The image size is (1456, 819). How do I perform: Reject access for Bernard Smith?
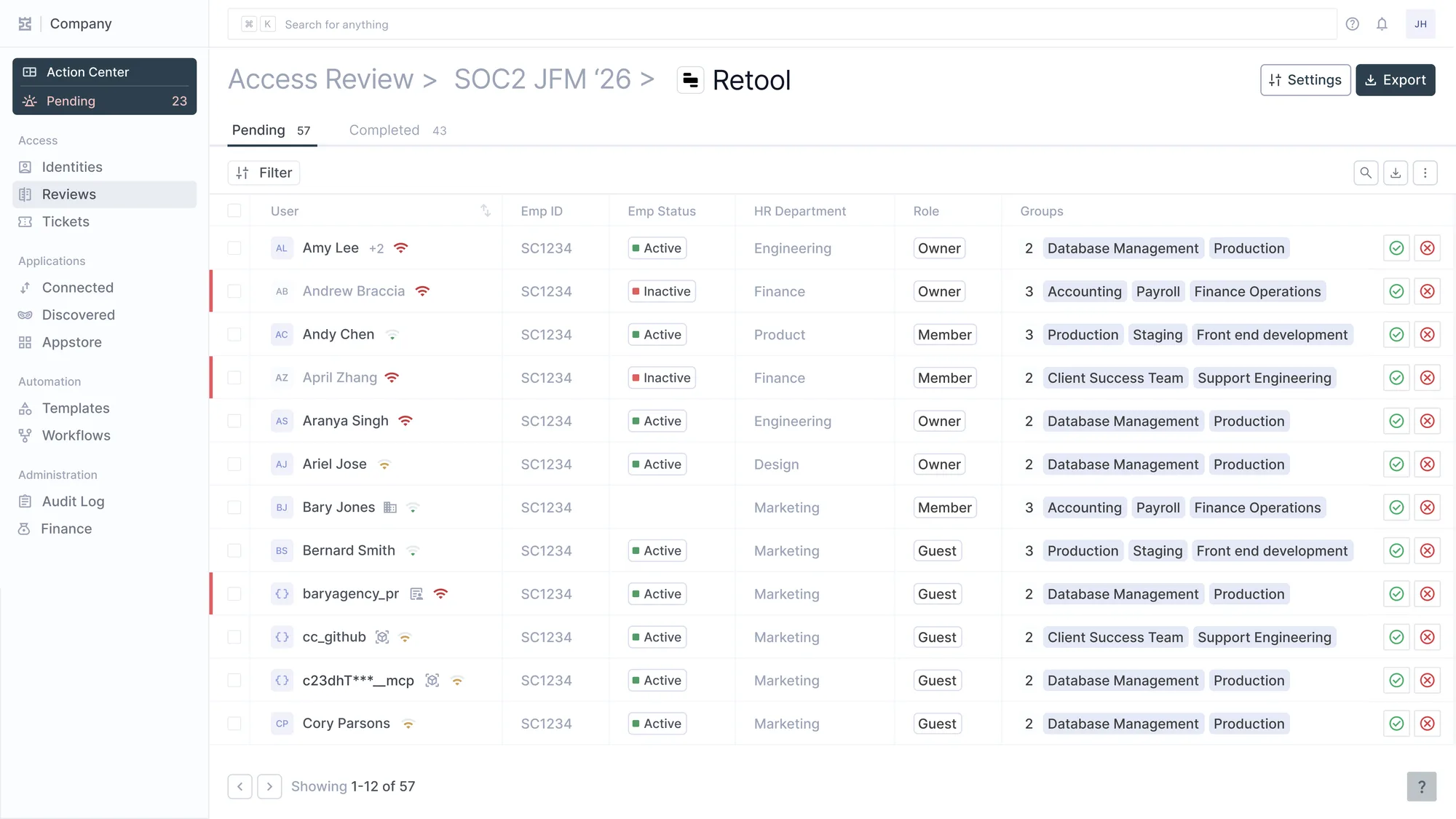[x=1428, y=551]
